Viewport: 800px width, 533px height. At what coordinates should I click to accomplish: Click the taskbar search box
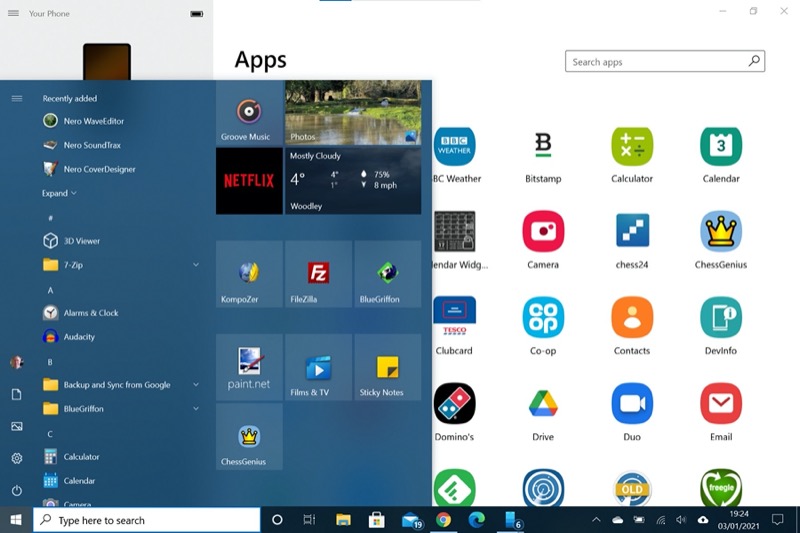coord(147,520)
